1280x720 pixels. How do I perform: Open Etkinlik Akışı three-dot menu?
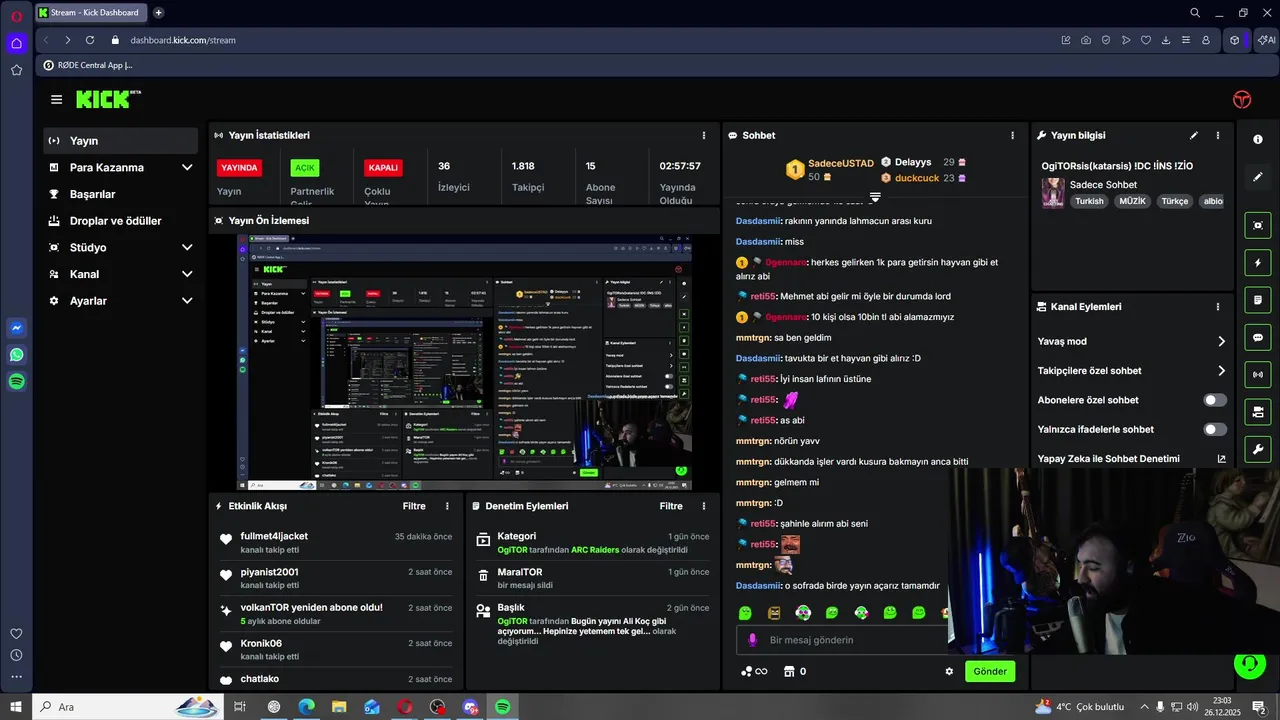tap(447, 506)
